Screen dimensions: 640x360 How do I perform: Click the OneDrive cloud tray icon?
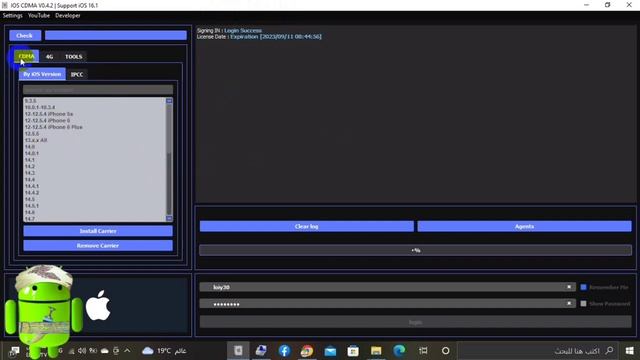pyautogui.click(x=104, y=351)
